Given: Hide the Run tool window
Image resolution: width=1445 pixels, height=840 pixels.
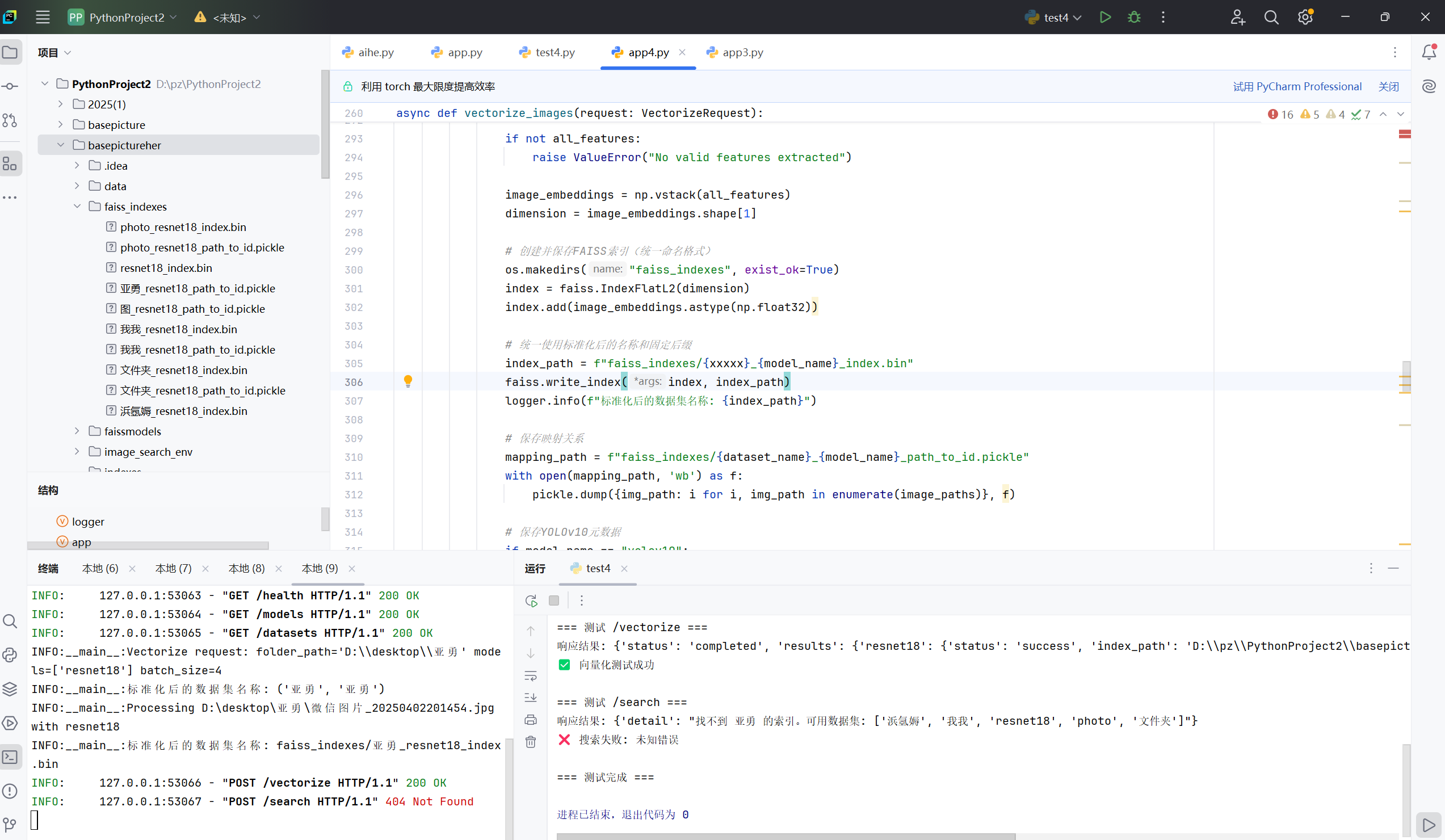Looking at the screenshot, I should 1393,568.
